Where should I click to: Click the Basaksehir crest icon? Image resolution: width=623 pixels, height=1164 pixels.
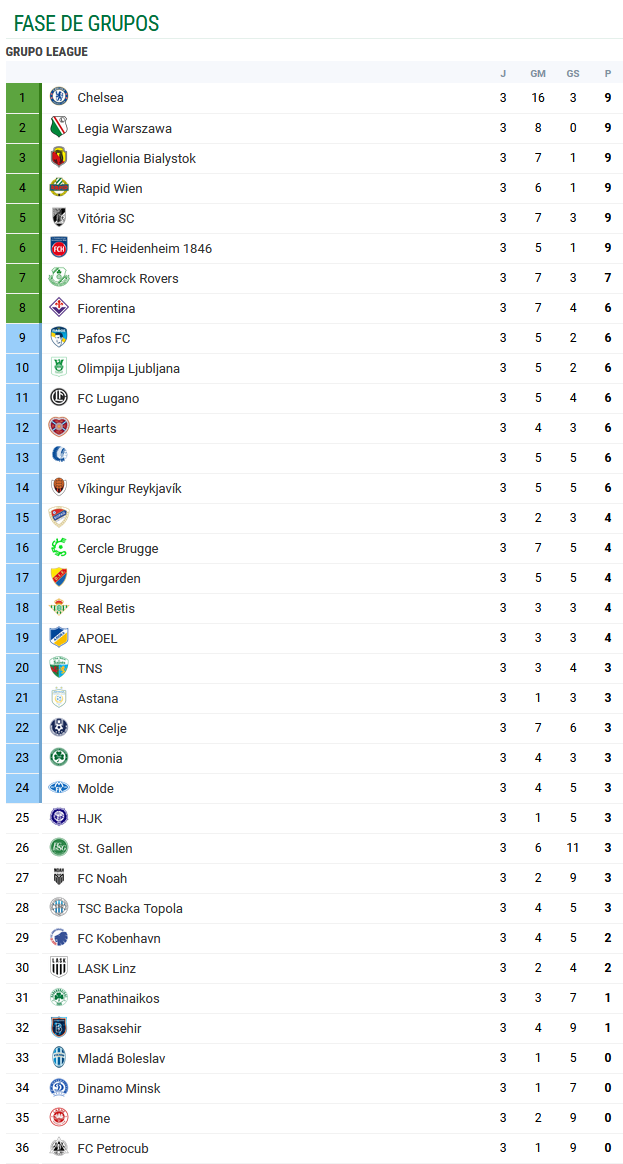pyautogui.click(x=59, y=1028)
